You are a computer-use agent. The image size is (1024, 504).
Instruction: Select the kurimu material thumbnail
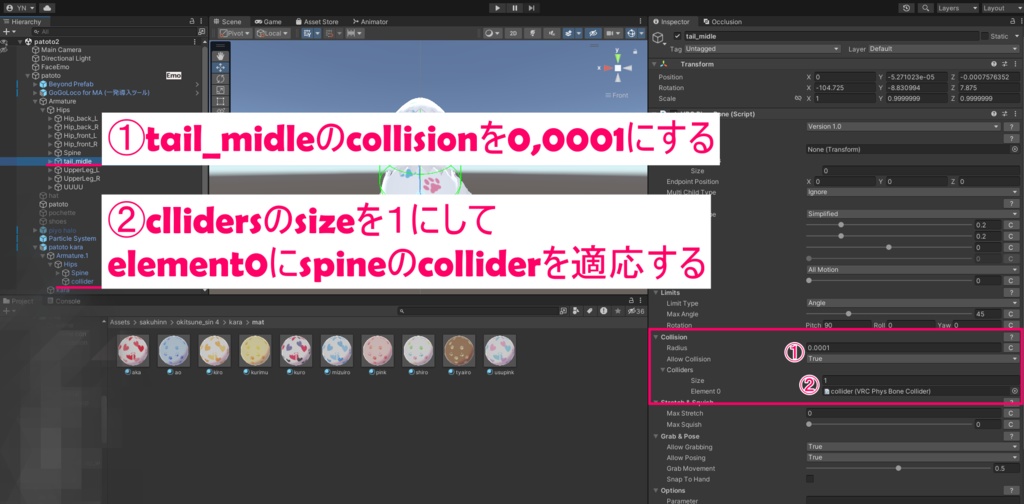255,351
